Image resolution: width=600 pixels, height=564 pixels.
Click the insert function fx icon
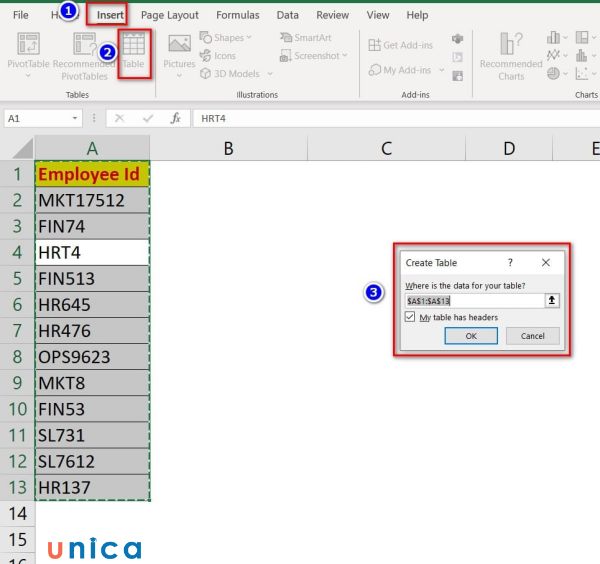(175, 118)
